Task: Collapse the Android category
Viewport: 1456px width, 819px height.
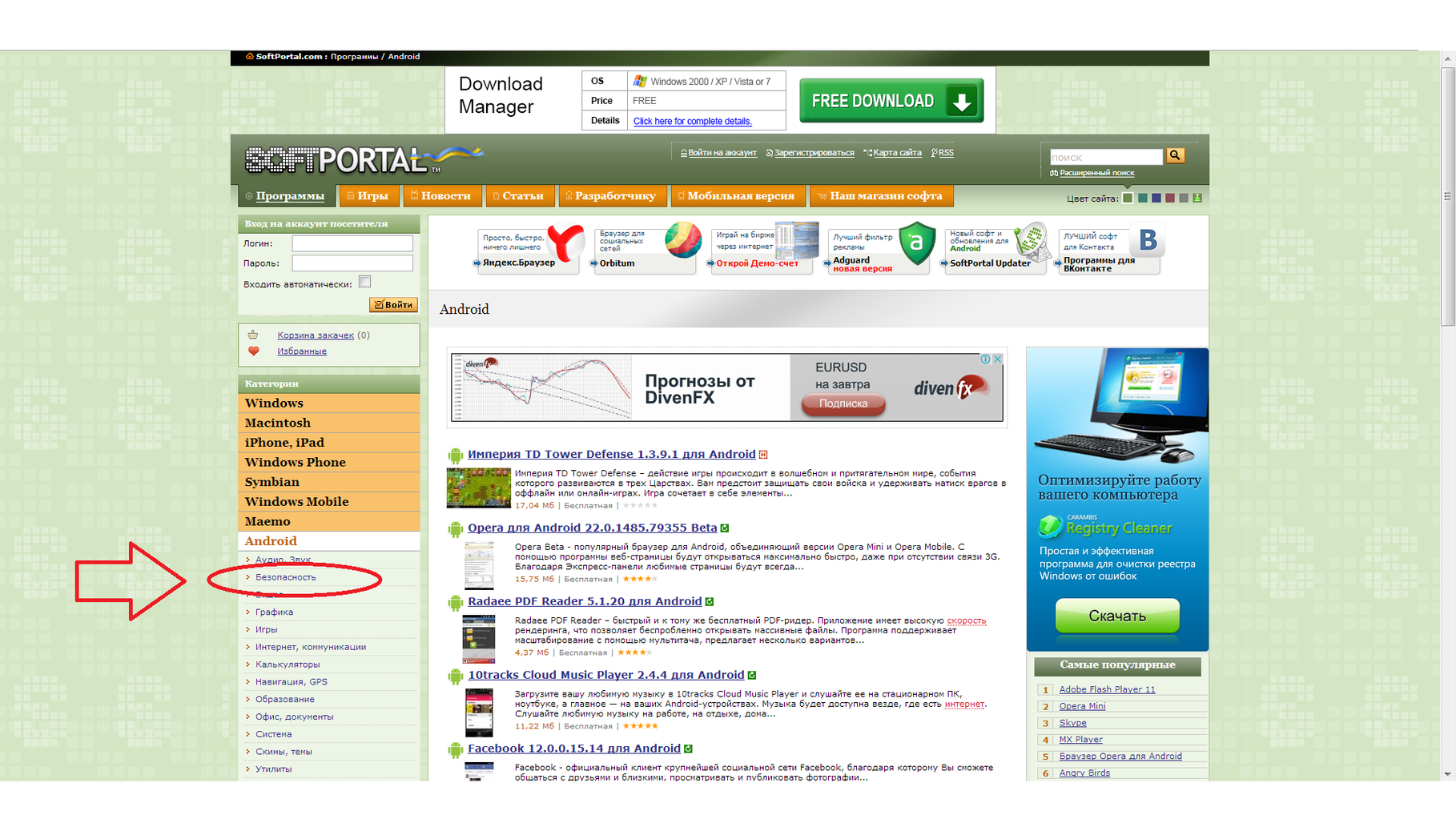Action: [329, 541]
